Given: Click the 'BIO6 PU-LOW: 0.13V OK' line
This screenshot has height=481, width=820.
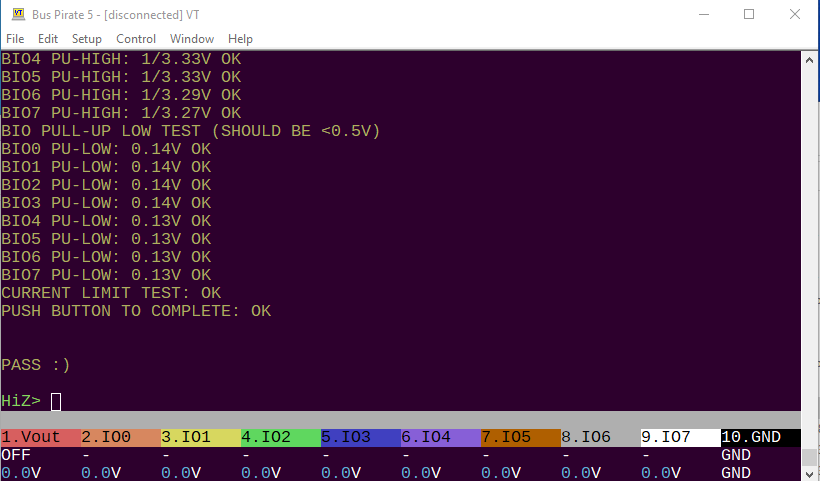Looking at the screenshot, I should point(106,257).
